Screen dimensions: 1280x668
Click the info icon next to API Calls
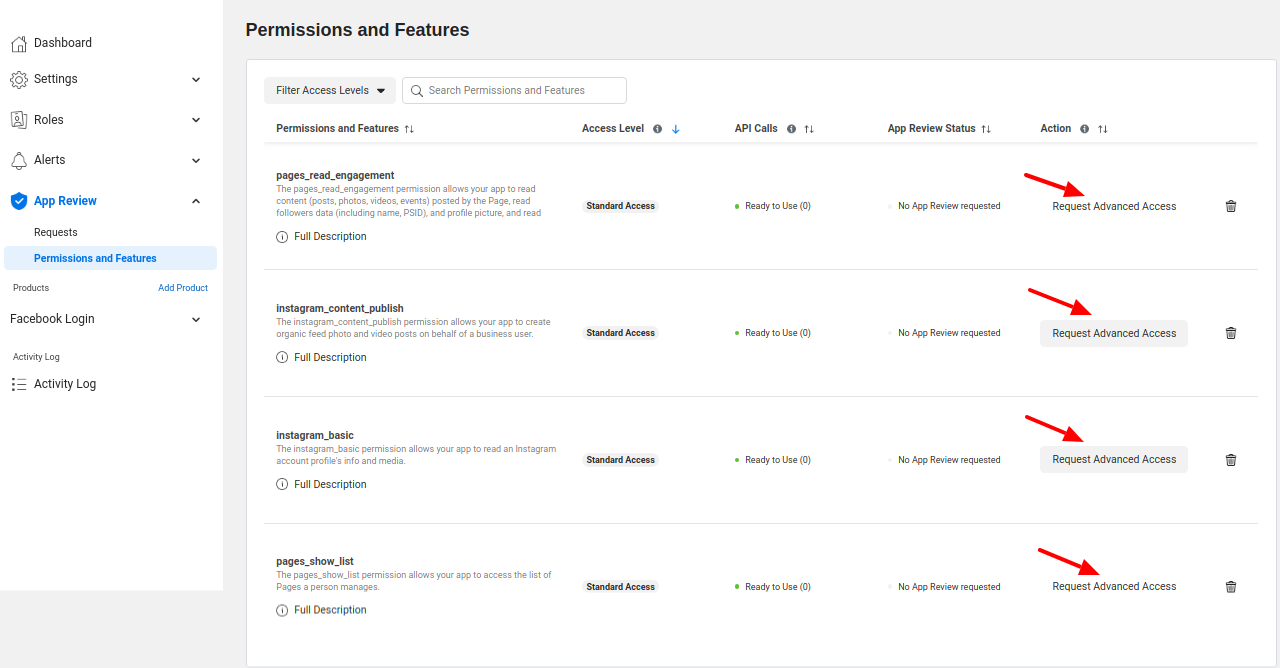click(791, 129)
